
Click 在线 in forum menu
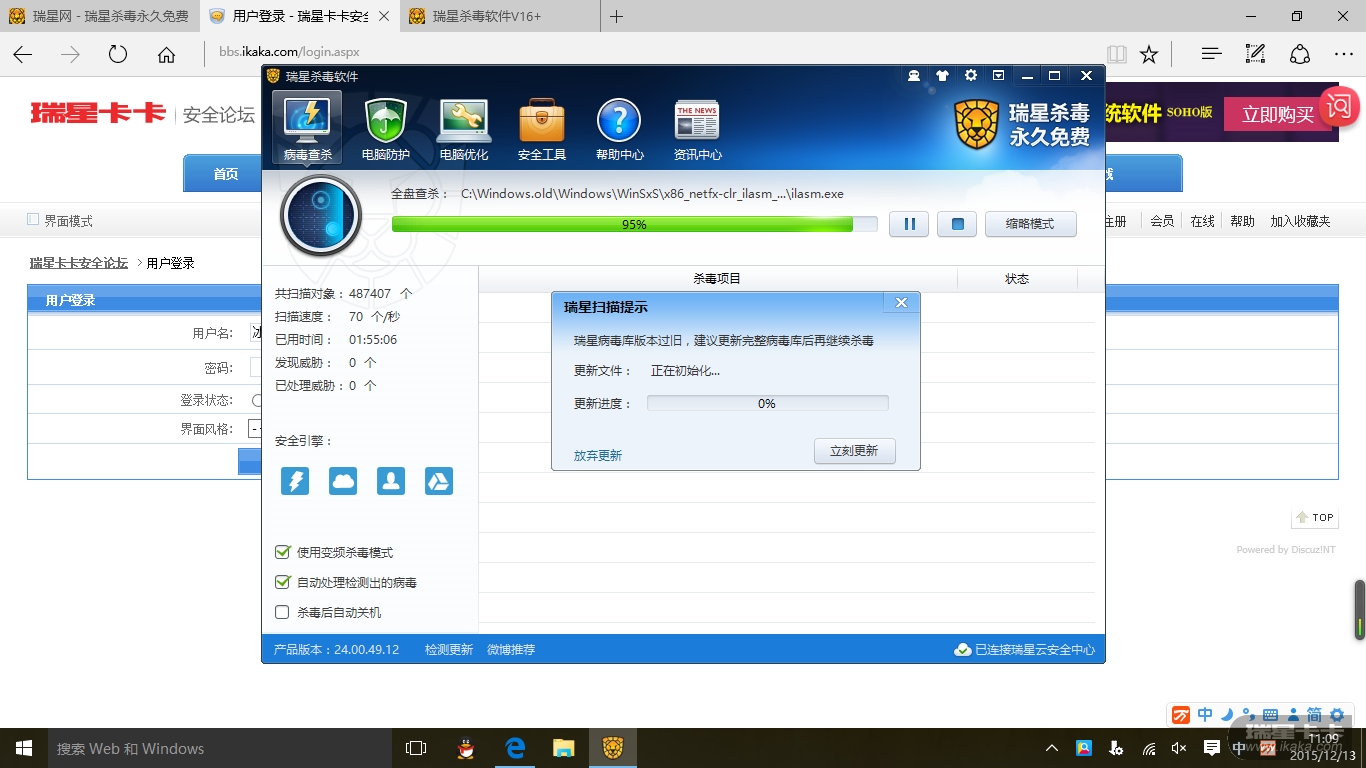click(x=1202, y=221)
